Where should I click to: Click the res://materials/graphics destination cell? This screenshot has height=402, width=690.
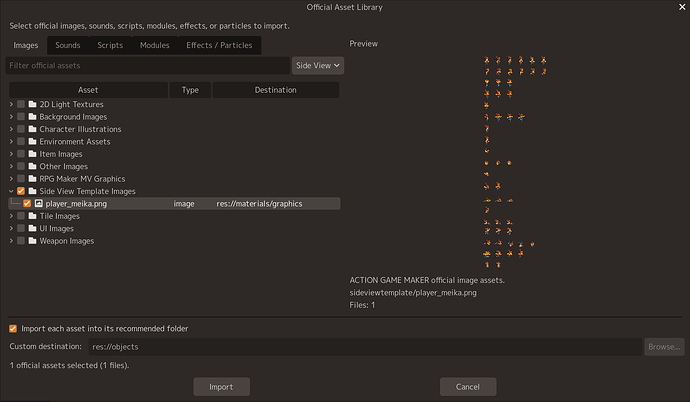(259, 204)
